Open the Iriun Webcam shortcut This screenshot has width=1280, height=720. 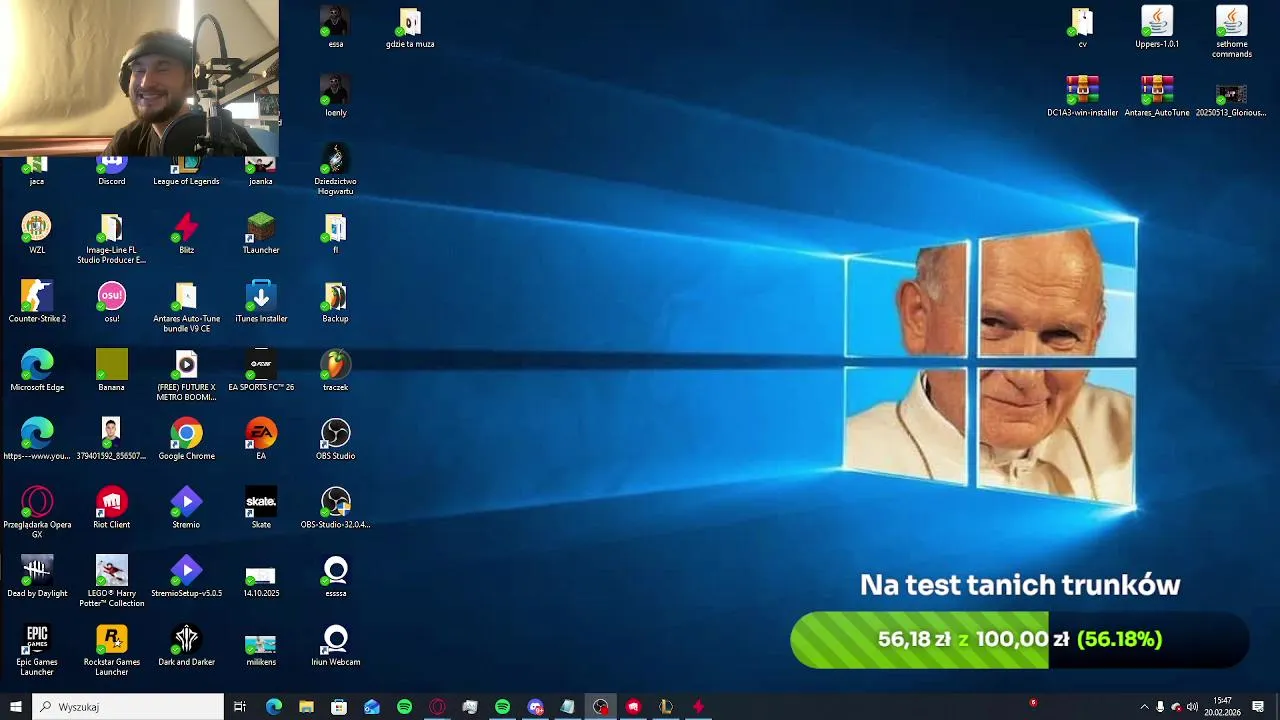coord(335,645)
